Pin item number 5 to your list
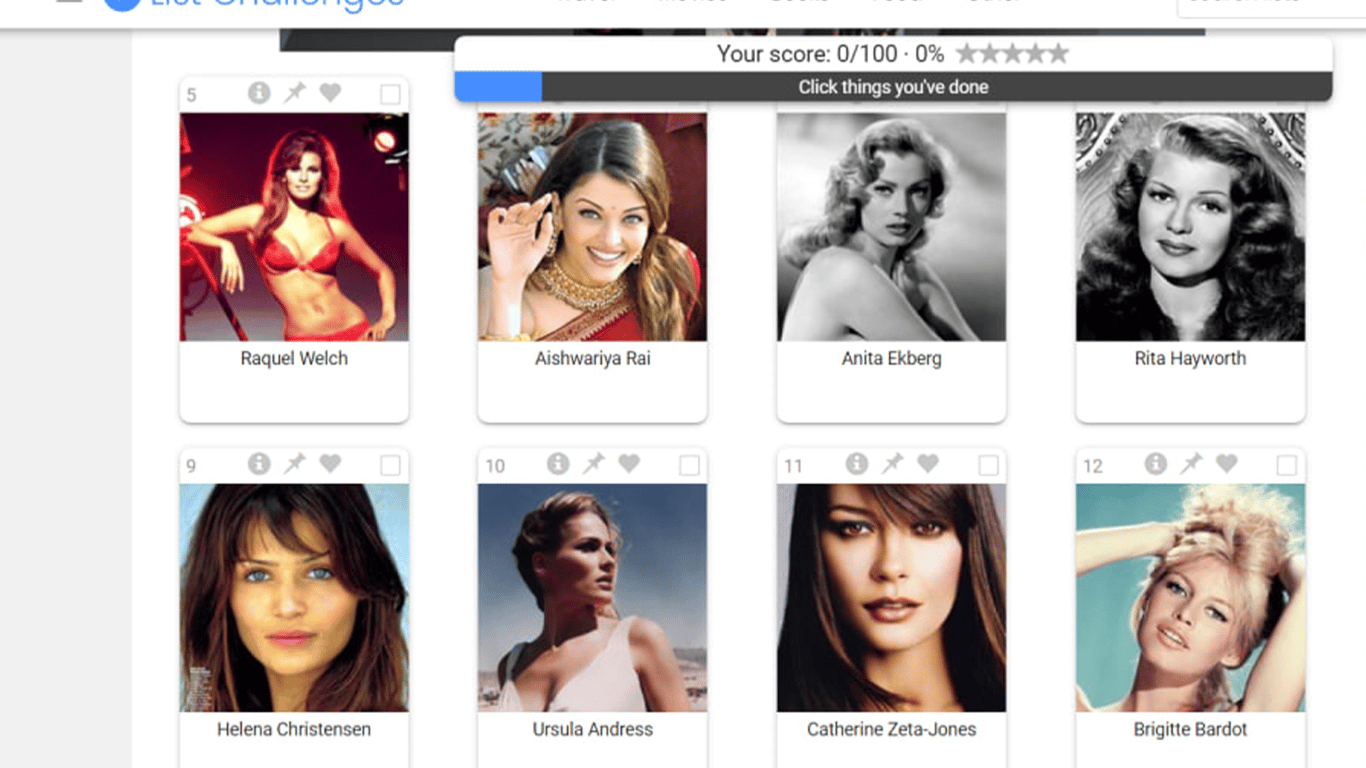Viewport: 1366px width, 768px height. [294, 93]
